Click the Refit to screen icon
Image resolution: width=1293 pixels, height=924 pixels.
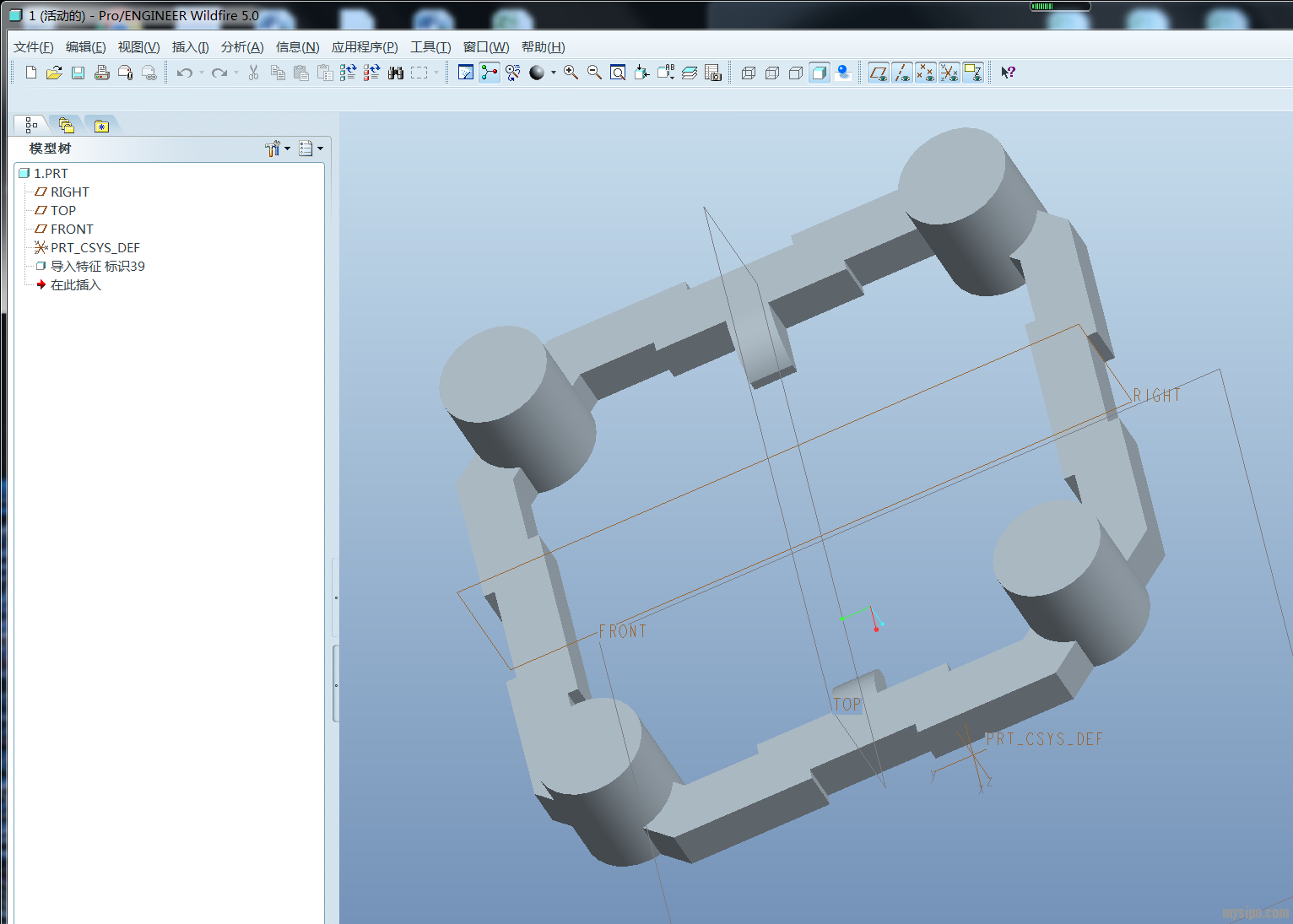click(x=618, y=73)
